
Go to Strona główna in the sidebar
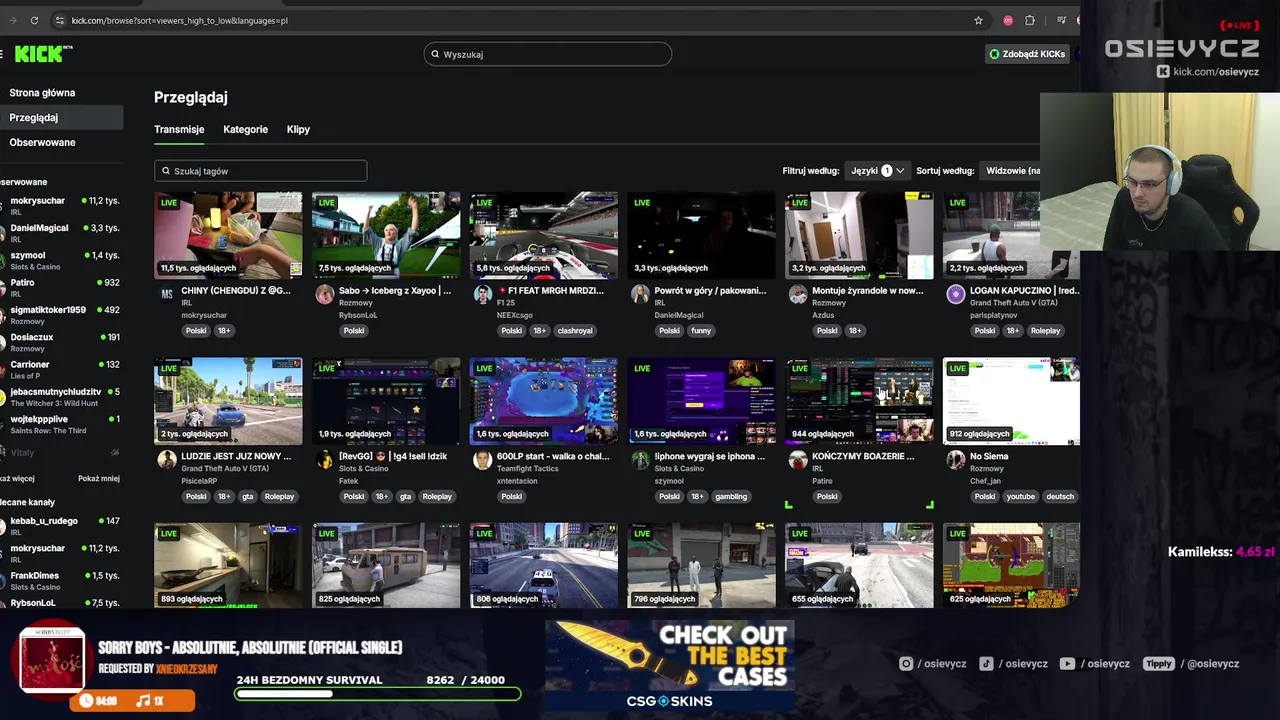tap(42, 93)
